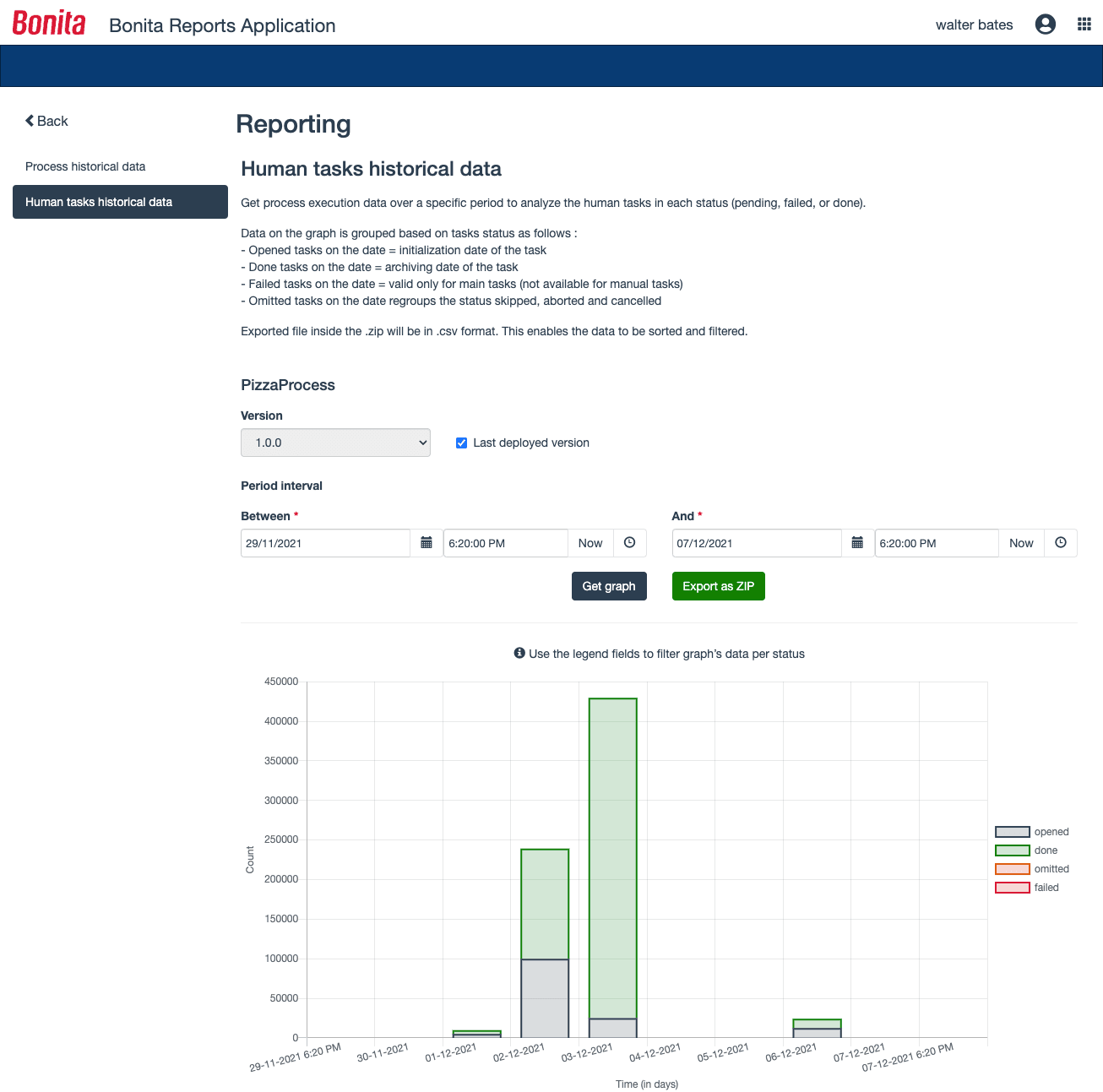Open the calendar picker for the Between date
Screen dimensions: 1103x1092
427,543
